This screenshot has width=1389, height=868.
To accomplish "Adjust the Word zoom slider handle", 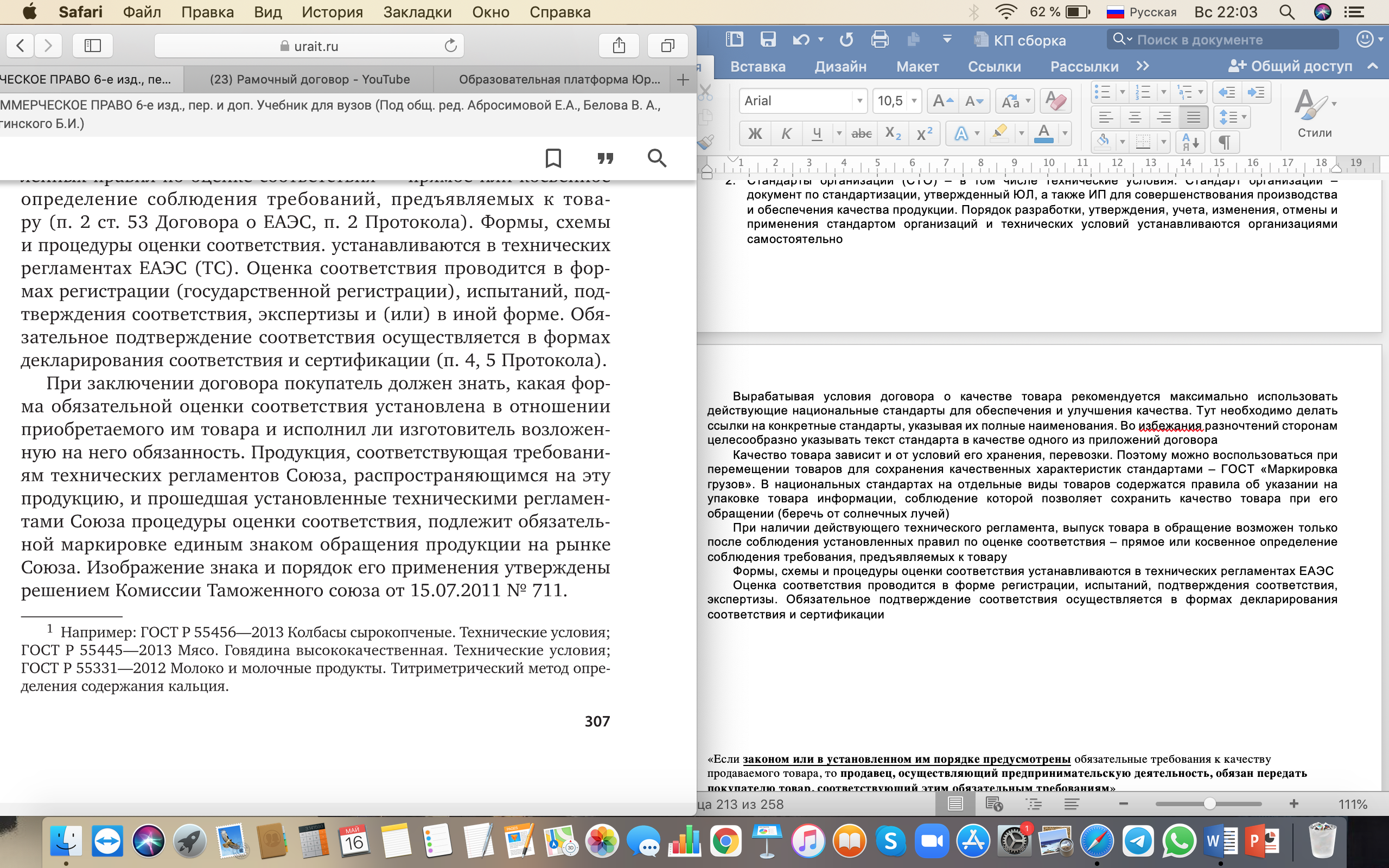I will tap(1209, 803).
